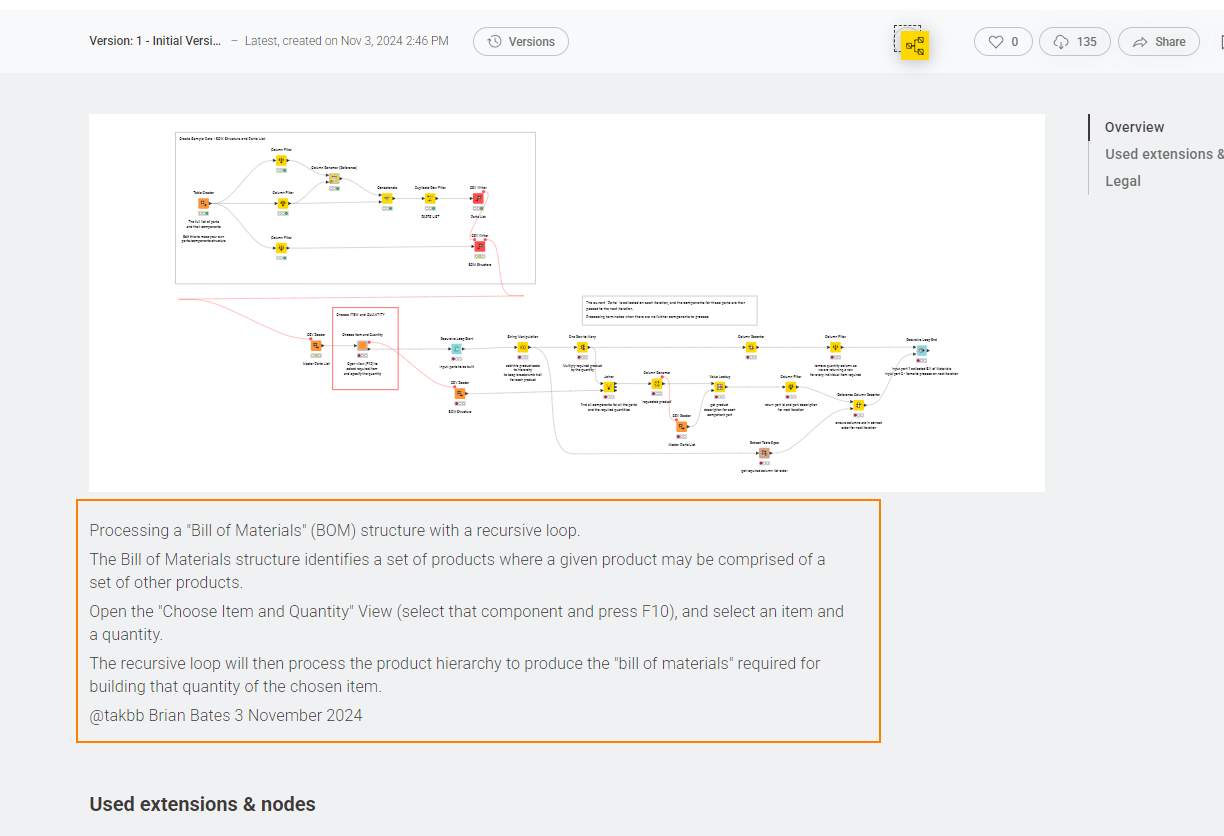Click the Share button
Image resolution: width=1224 pixels, height=836 pixels.
[x=1158, y=42]
